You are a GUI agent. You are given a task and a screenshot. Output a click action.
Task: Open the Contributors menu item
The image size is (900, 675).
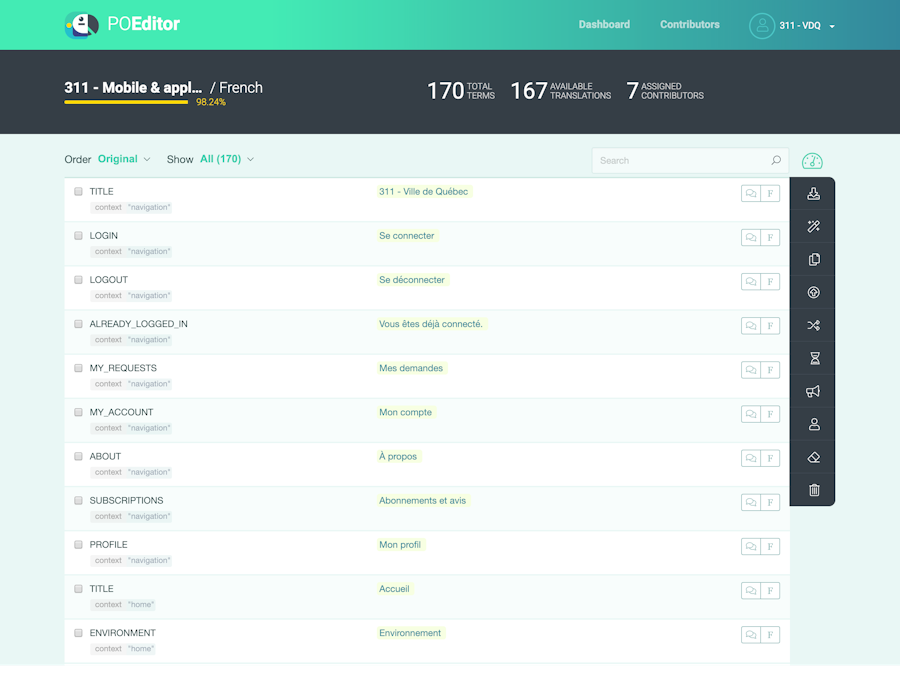(689, 25)
